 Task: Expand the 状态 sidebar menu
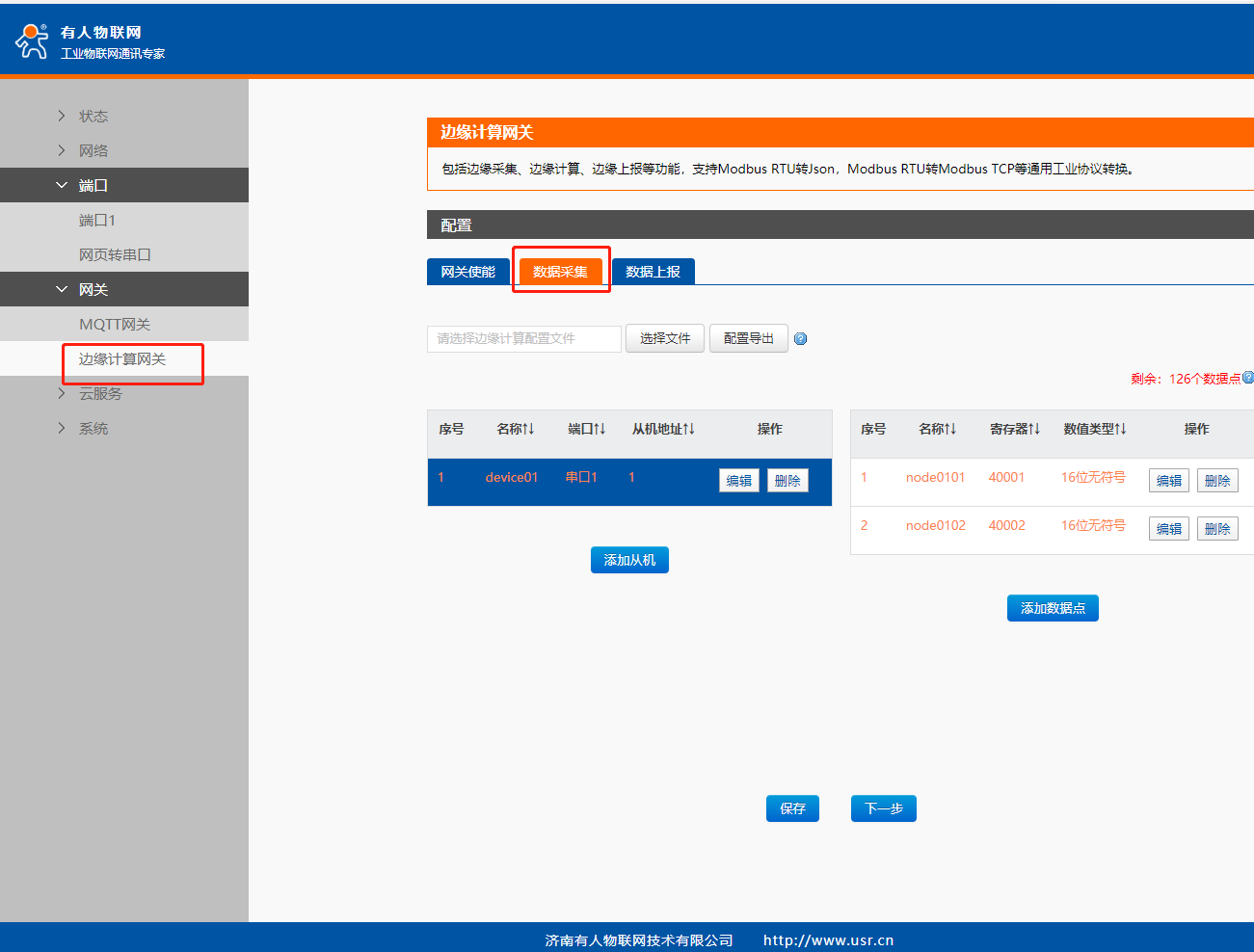point(93,116)
